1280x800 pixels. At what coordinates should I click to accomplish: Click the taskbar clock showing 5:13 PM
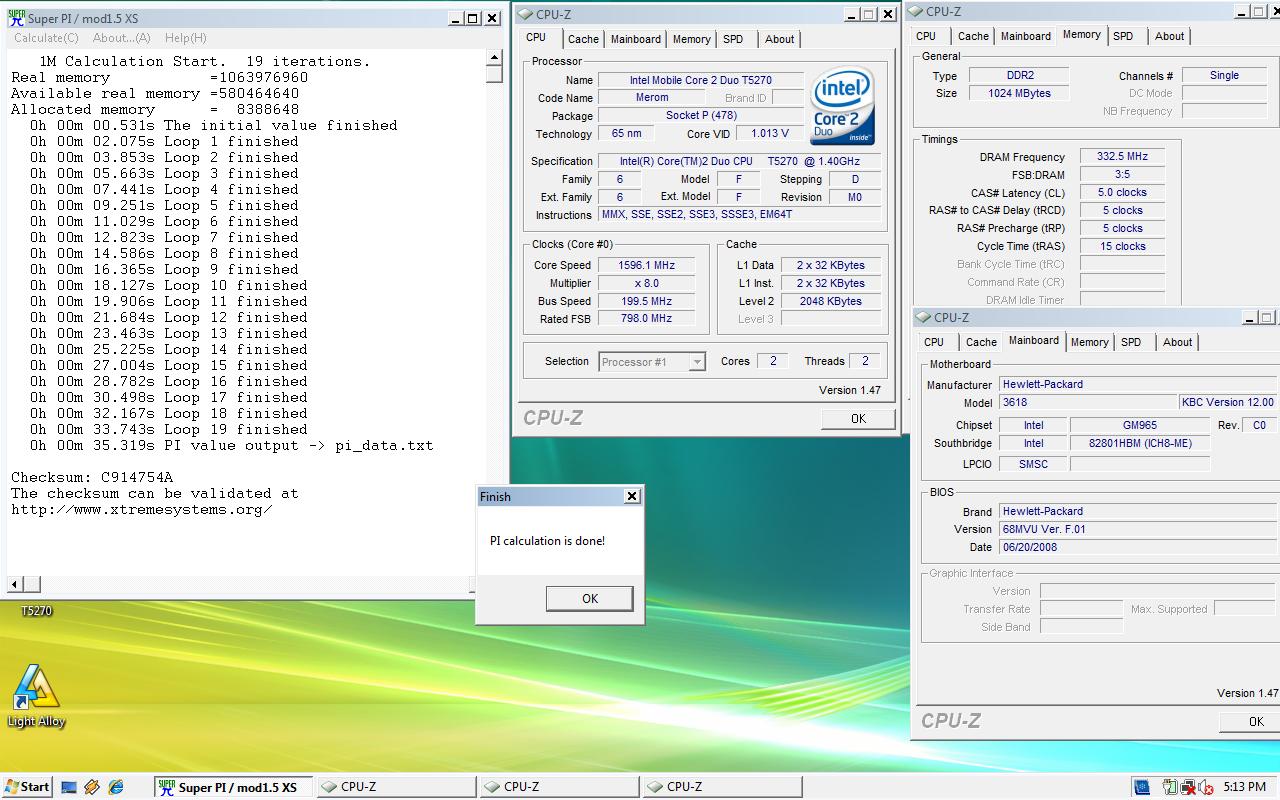point(1243,787)
